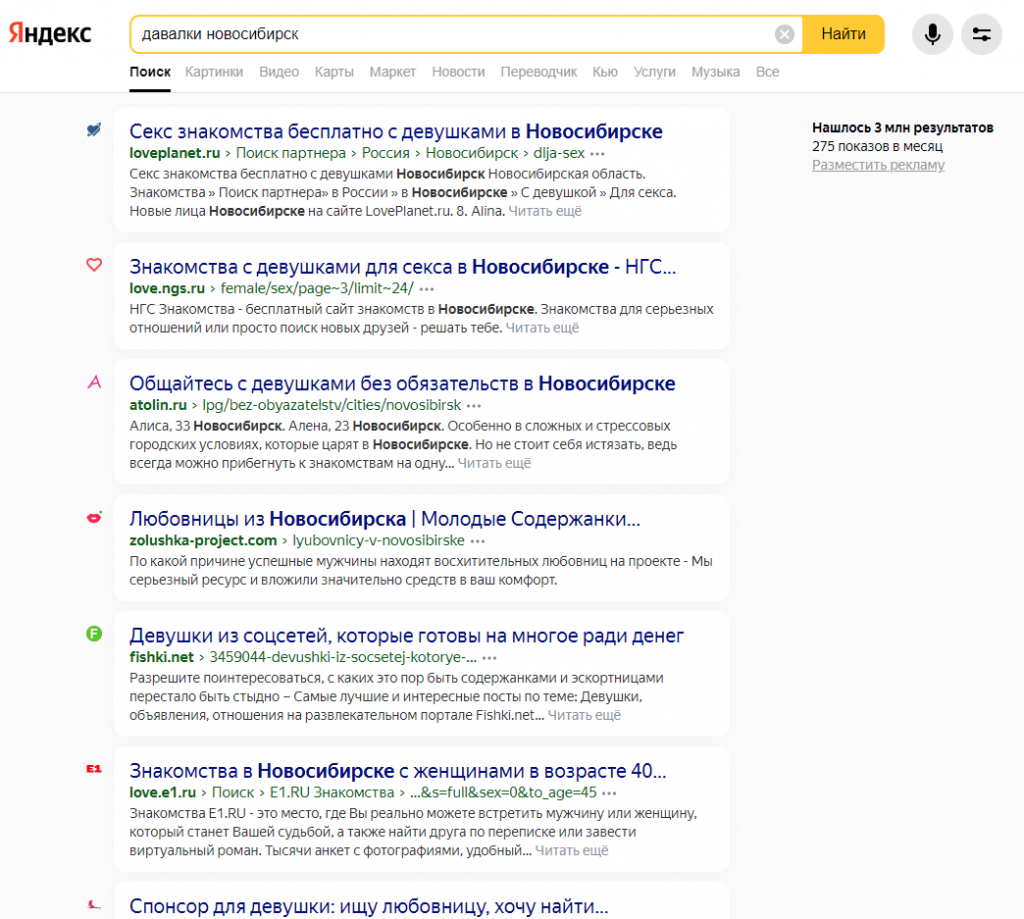Click the love.ngs.ru domain link

coord(167,289)
